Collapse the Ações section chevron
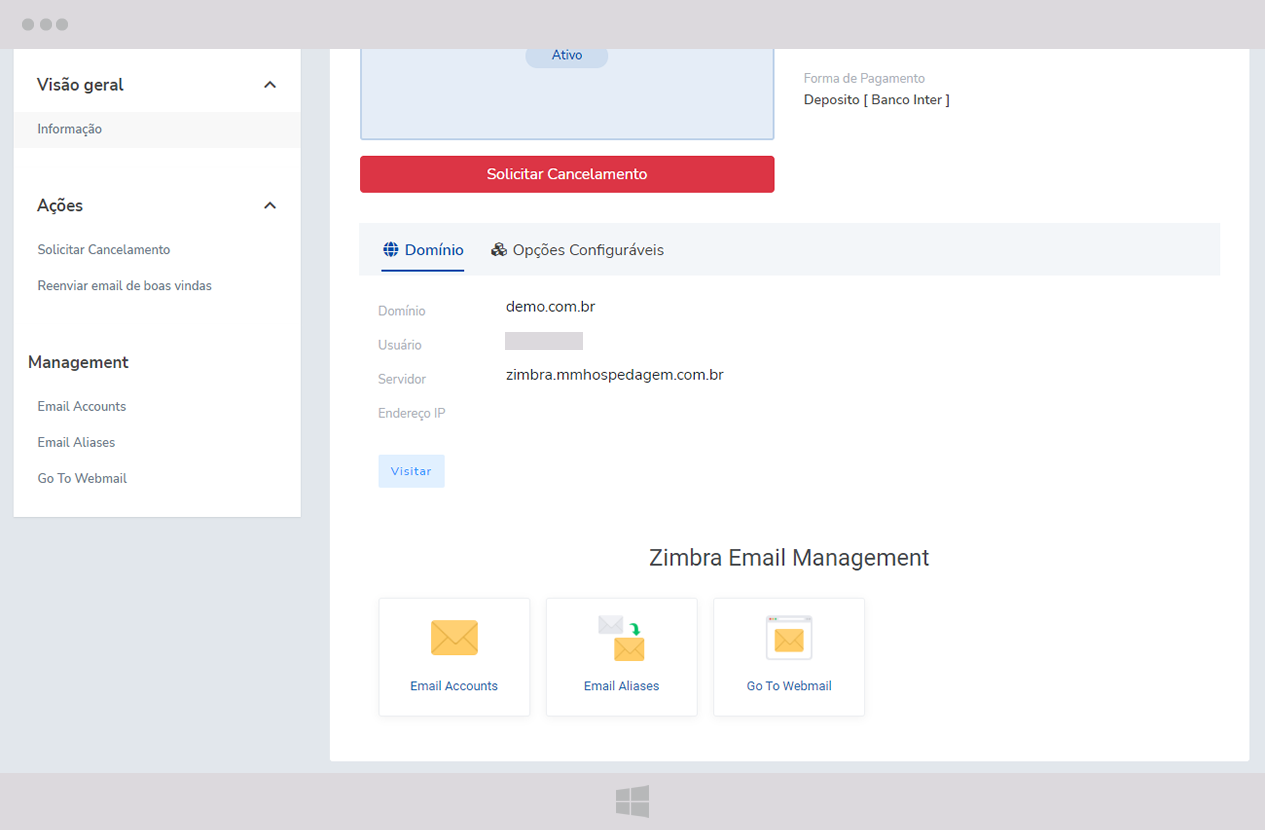 pyautogui.click(x=269, y=205)
